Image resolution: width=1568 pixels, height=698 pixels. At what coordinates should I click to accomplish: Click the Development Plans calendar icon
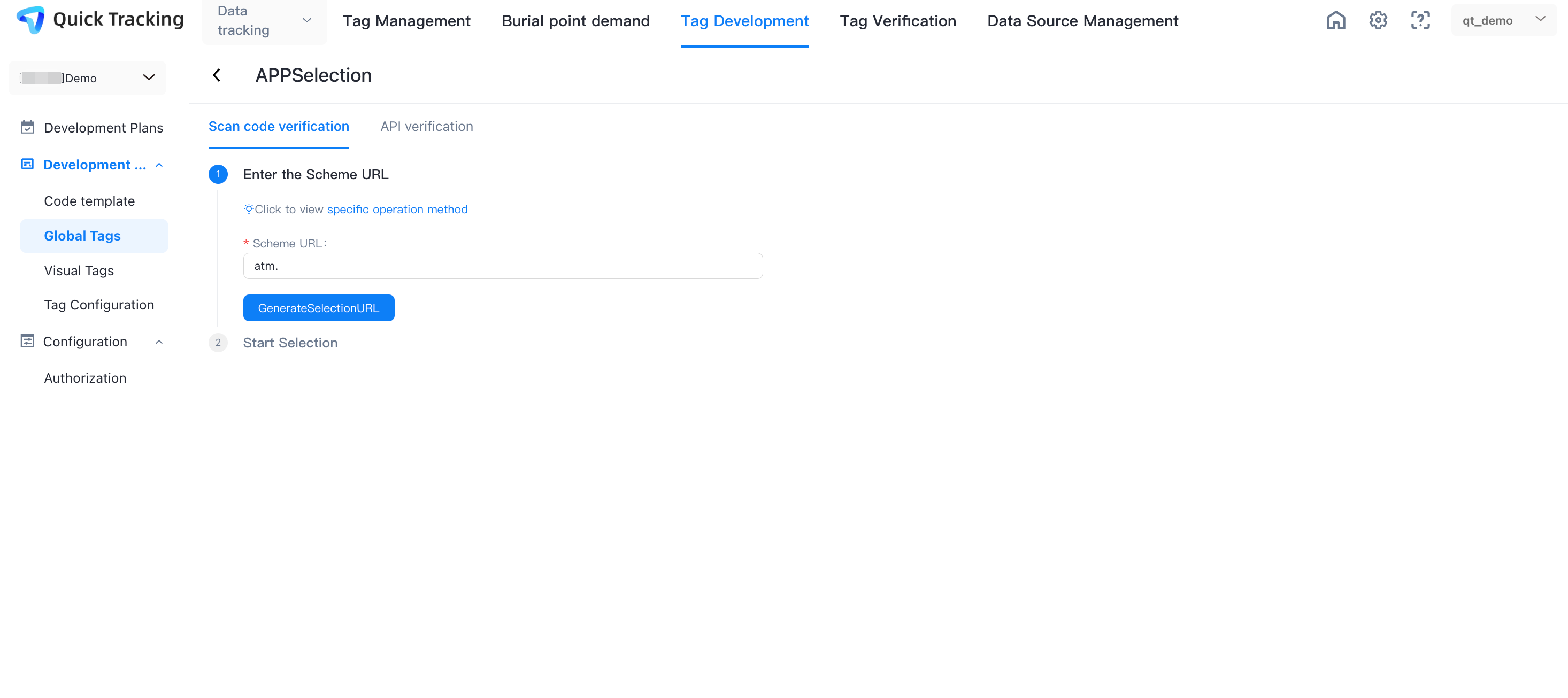[x=27, y=127]
